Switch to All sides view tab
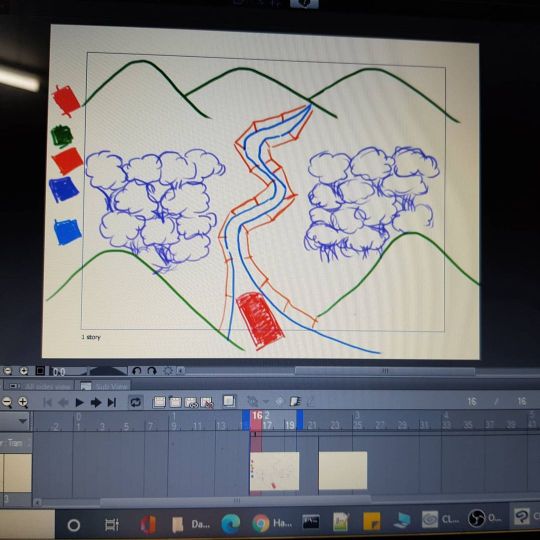540x540 pixels. [x=39, y=386]
